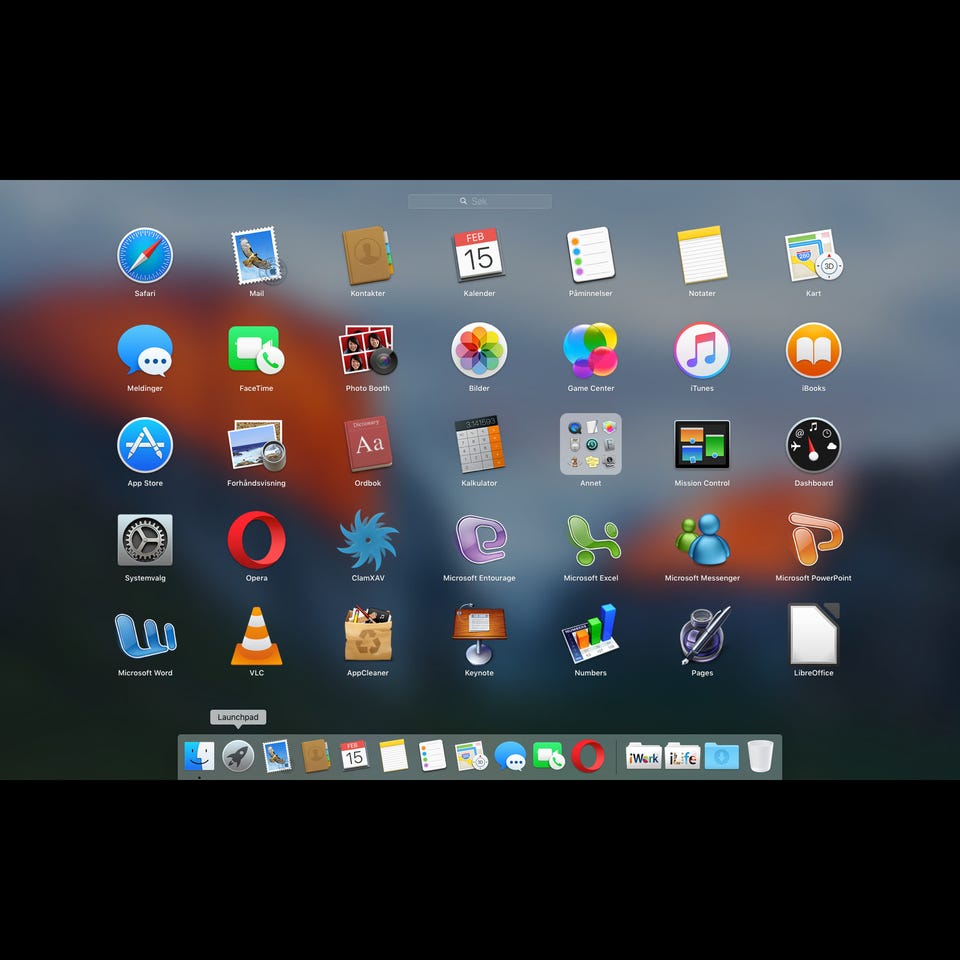Launch Microsoft Entourage

pyautogui.click(x=481, y=540)
